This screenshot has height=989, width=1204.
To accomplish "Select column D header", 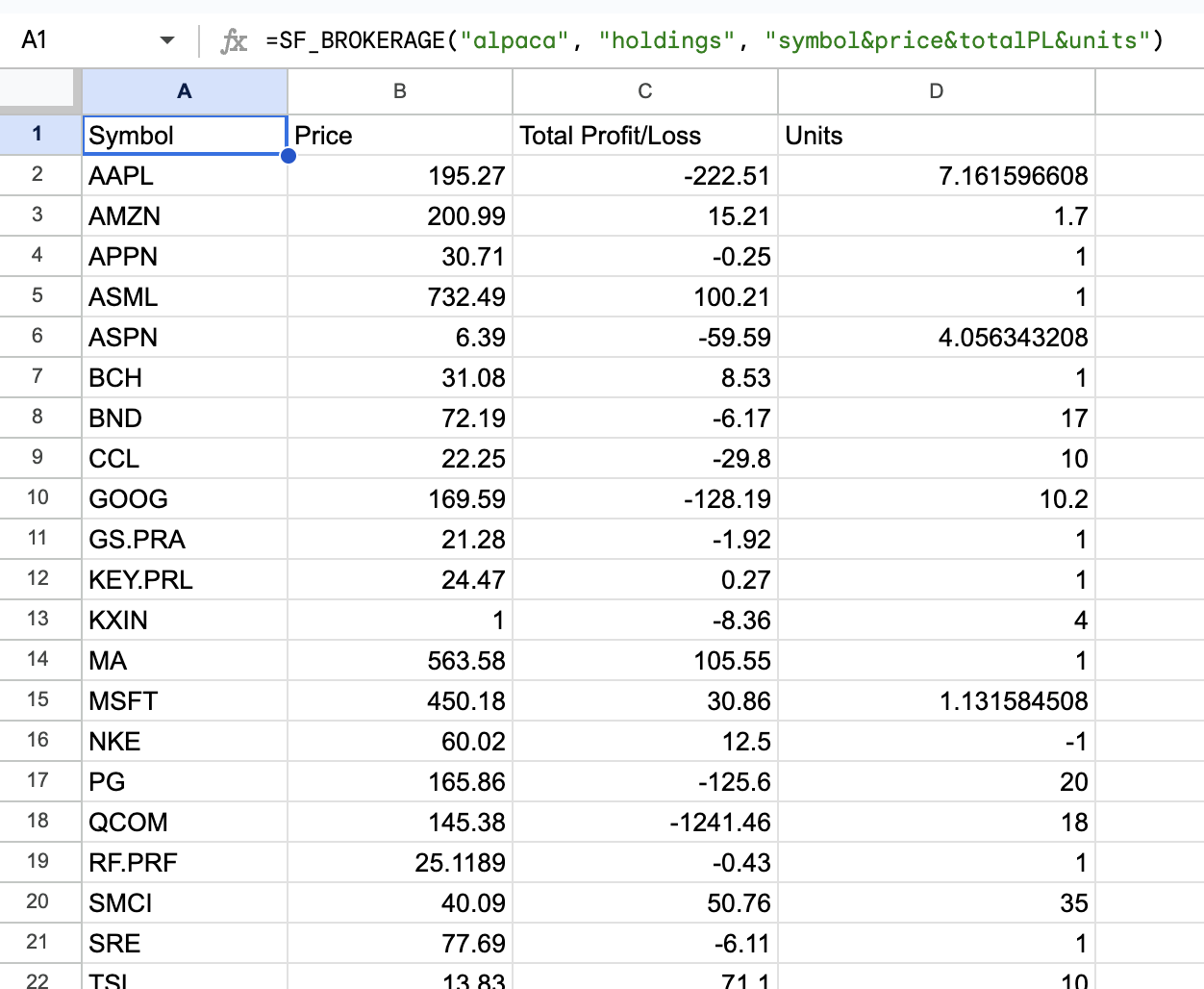I will coord(937,91).
